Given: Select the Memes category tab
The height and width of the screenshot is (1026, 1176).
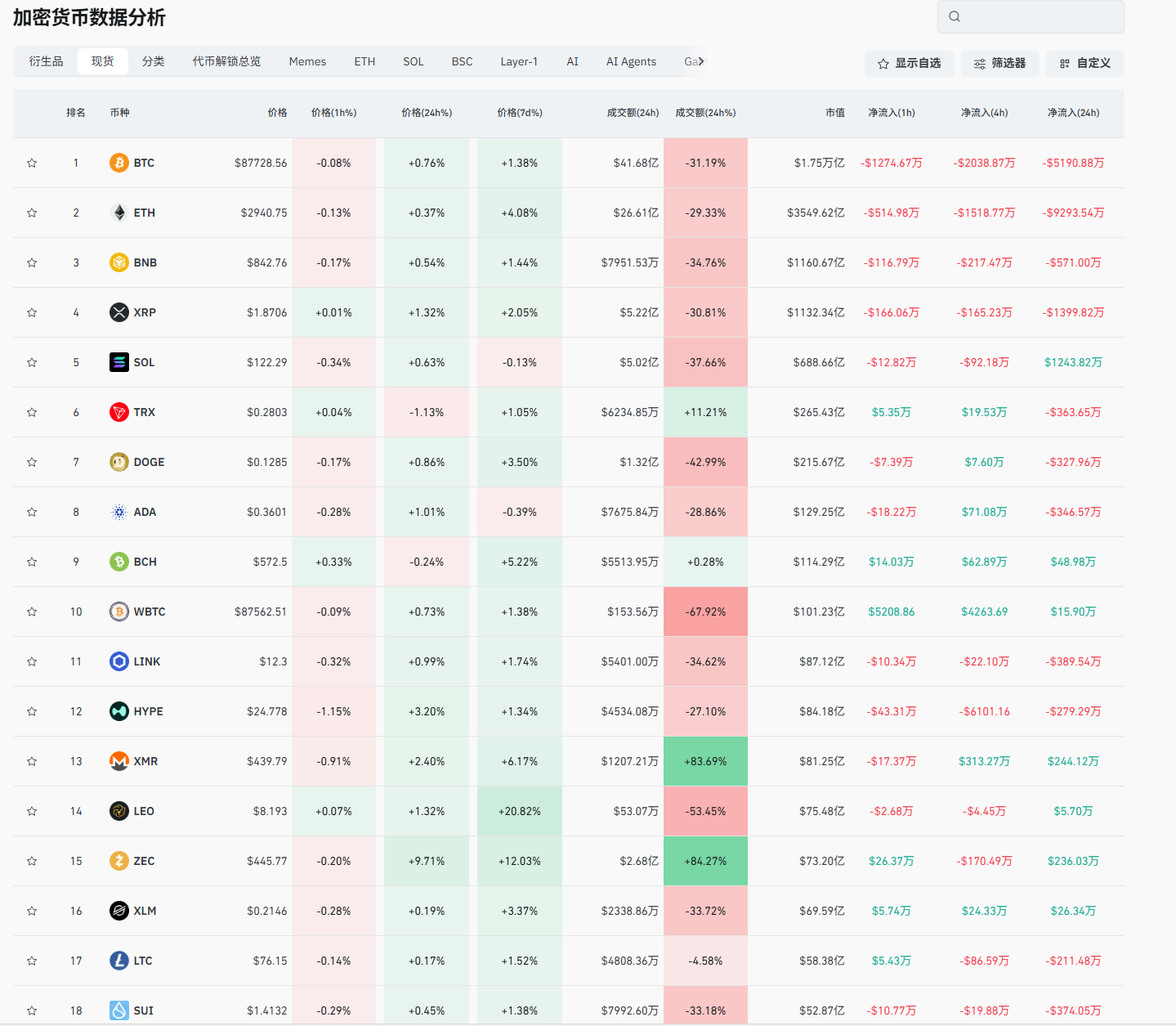Looking at the screenshot, I should (307, 61).
